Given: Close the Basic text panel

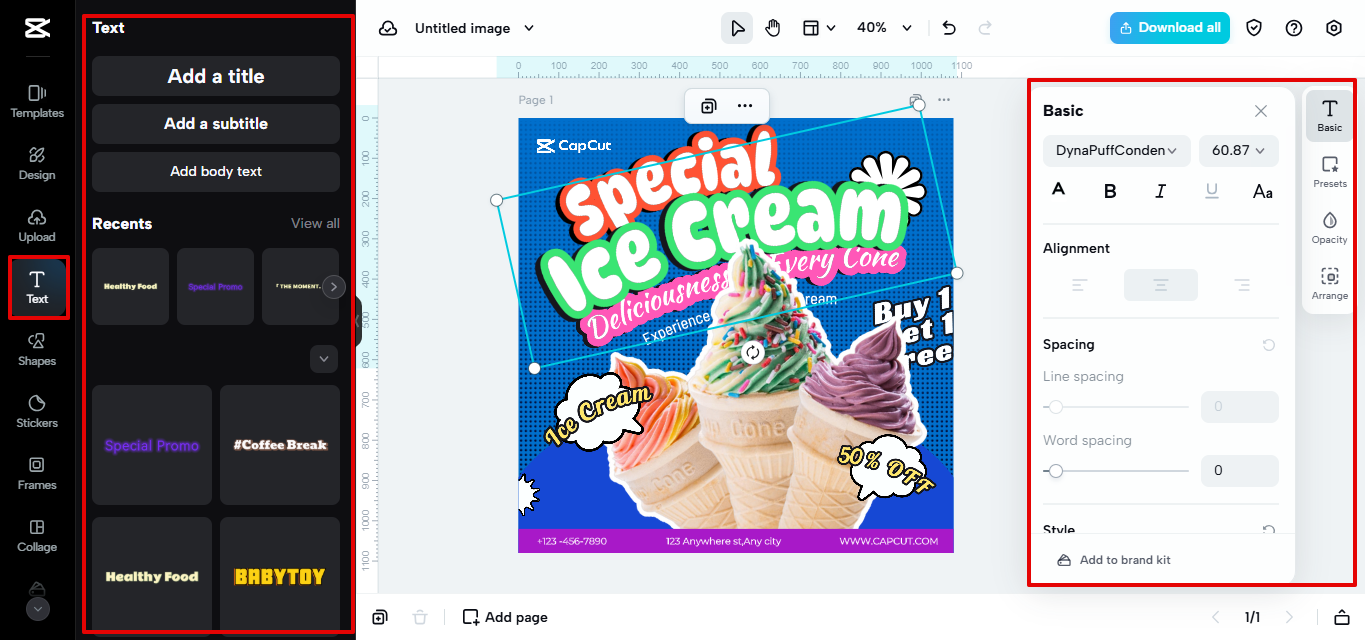Looking at the screenshot, I should tap(1261, 111).
